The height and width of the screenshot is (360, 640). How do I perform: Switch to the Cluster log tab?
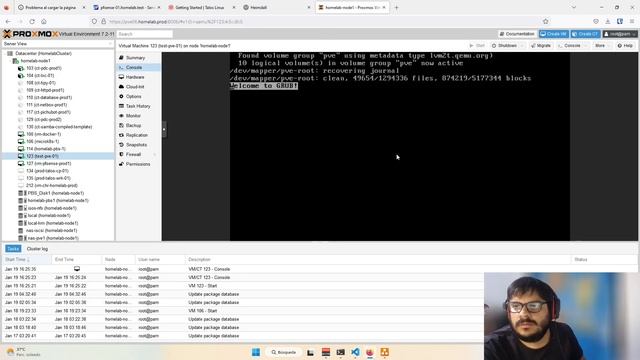pos(37,249)
